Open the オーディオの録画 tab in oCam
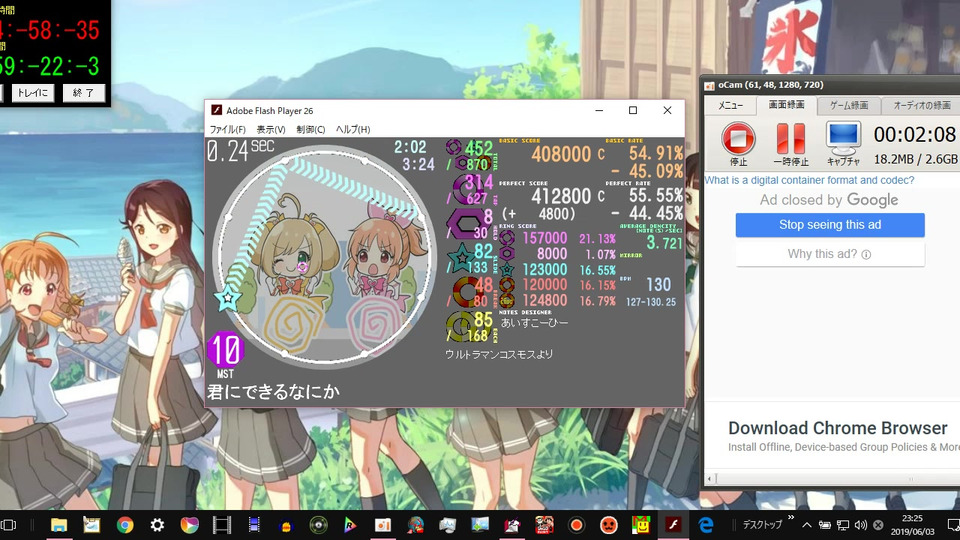This screenshot has height=540, width=960. tap(921, 105)
